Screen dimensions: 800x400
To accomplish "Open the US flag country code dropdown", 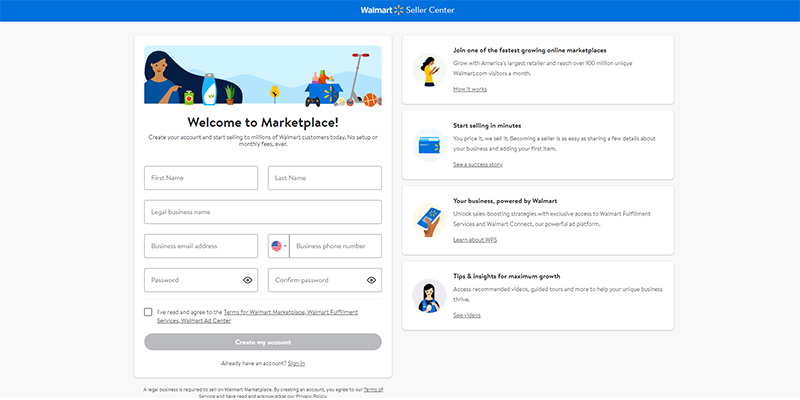I will pos(278,246).
